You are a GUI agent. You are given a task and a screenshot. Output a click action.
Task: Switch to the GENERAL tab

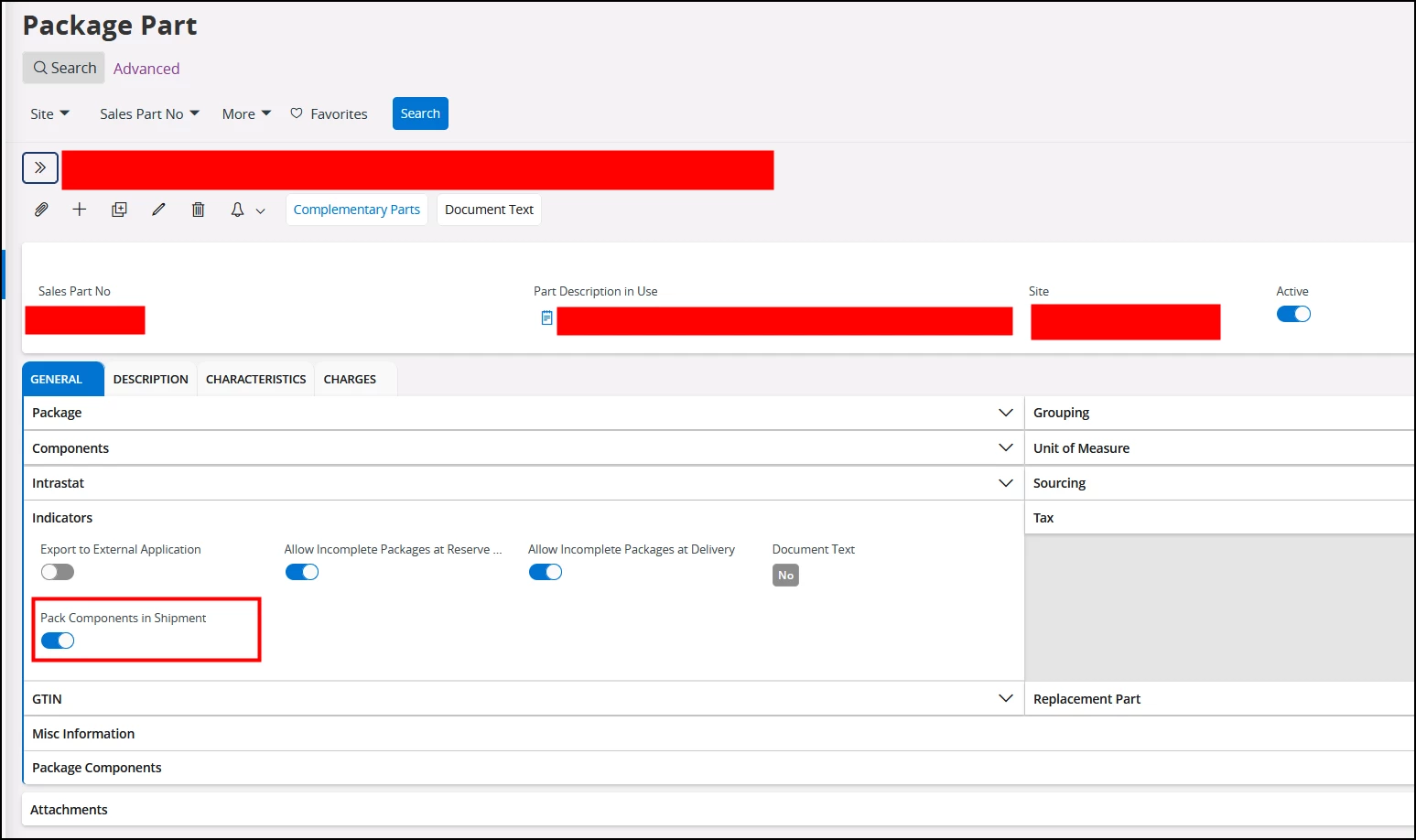tap(63, 379)
